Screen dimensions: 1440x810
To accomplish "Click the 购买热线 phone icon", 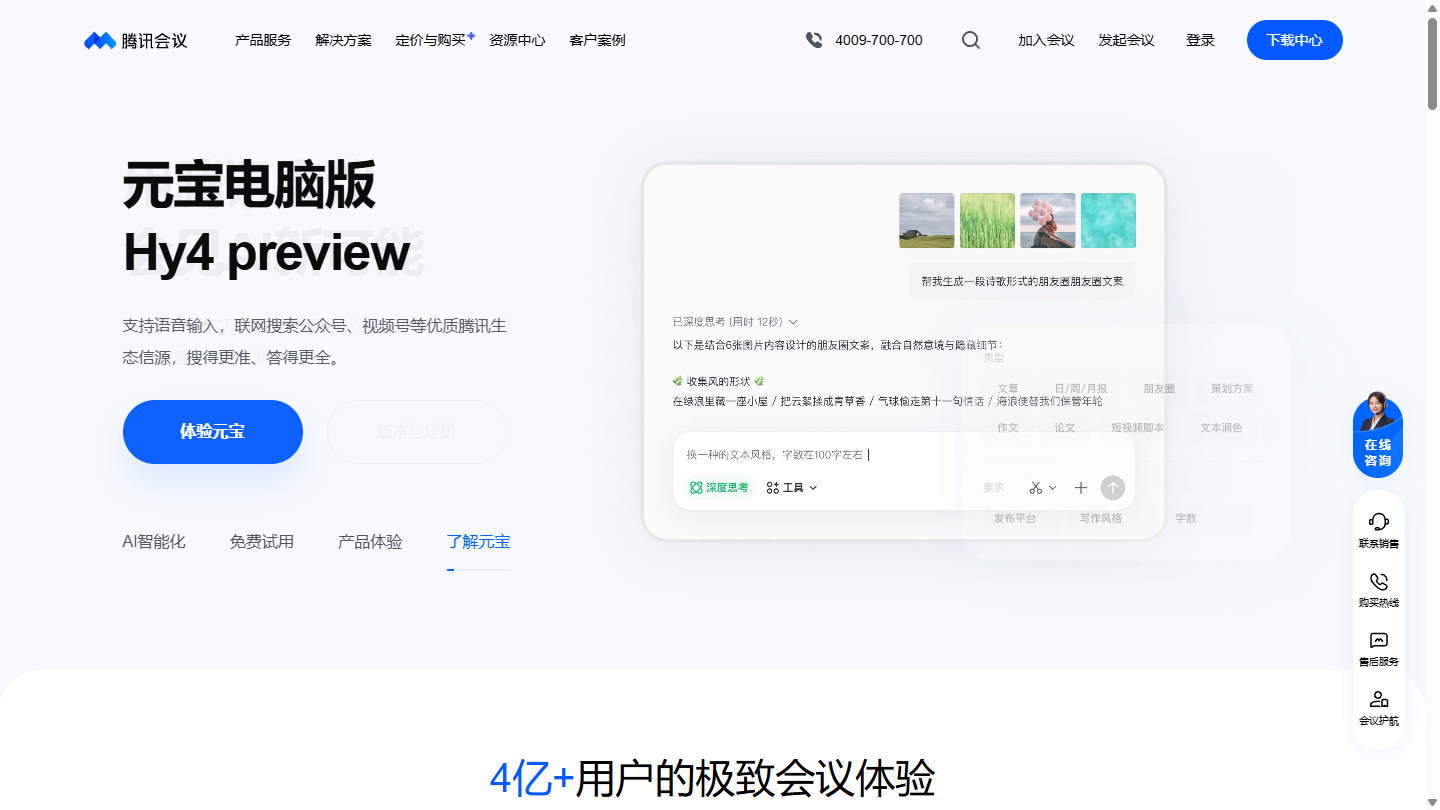I will point(1379,581).
